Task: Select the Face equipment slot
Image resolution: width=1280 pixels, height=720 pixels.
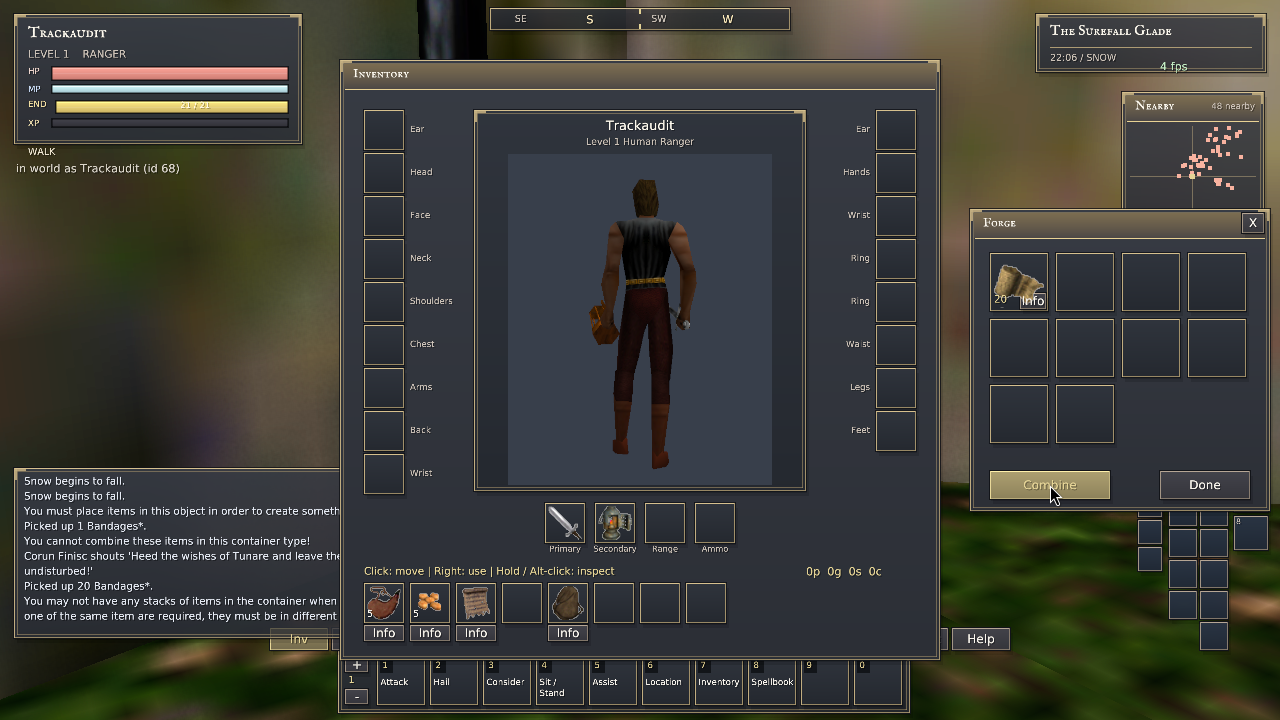Action: point(384,216)
